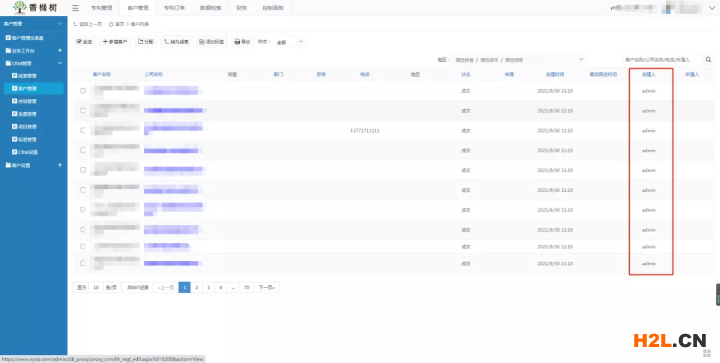Click the customer search input field
720x363 pixels.
pyautogui.click(x=663, y=60)
